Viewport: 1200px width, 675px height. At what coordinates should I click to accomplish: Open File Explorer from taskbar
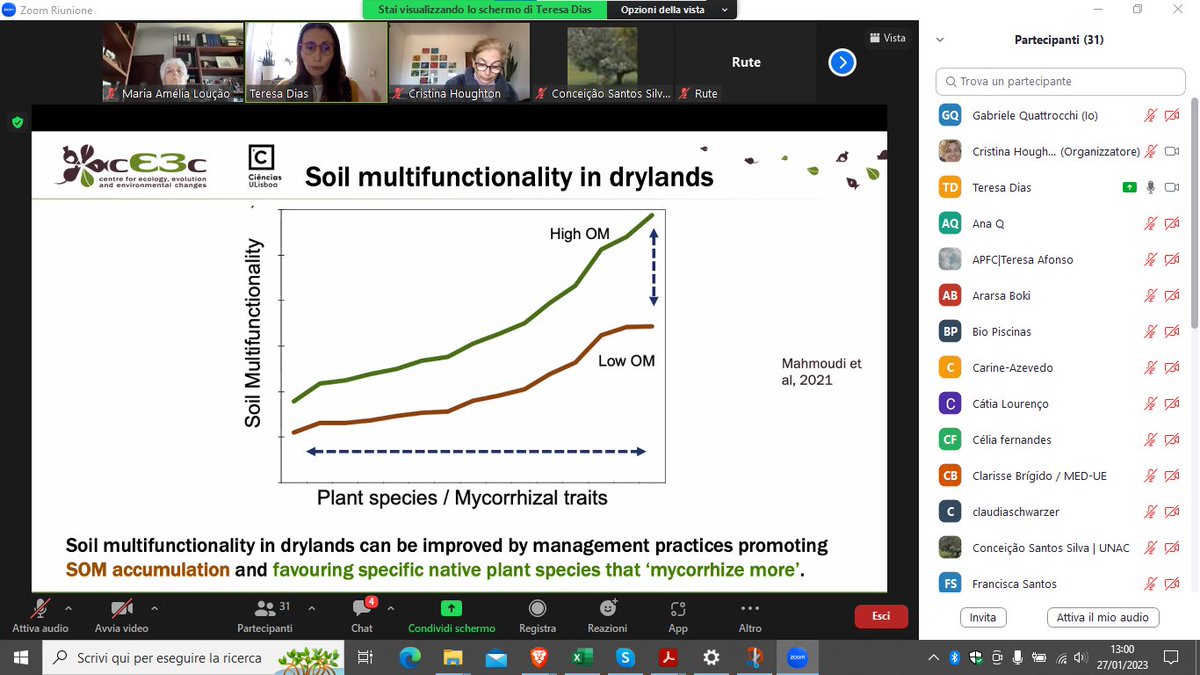point(453,658)
